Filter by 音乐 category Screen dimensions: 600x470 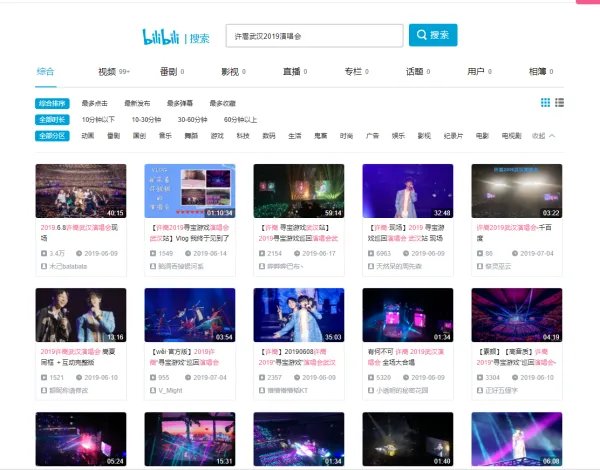click(x=165, y=136)
